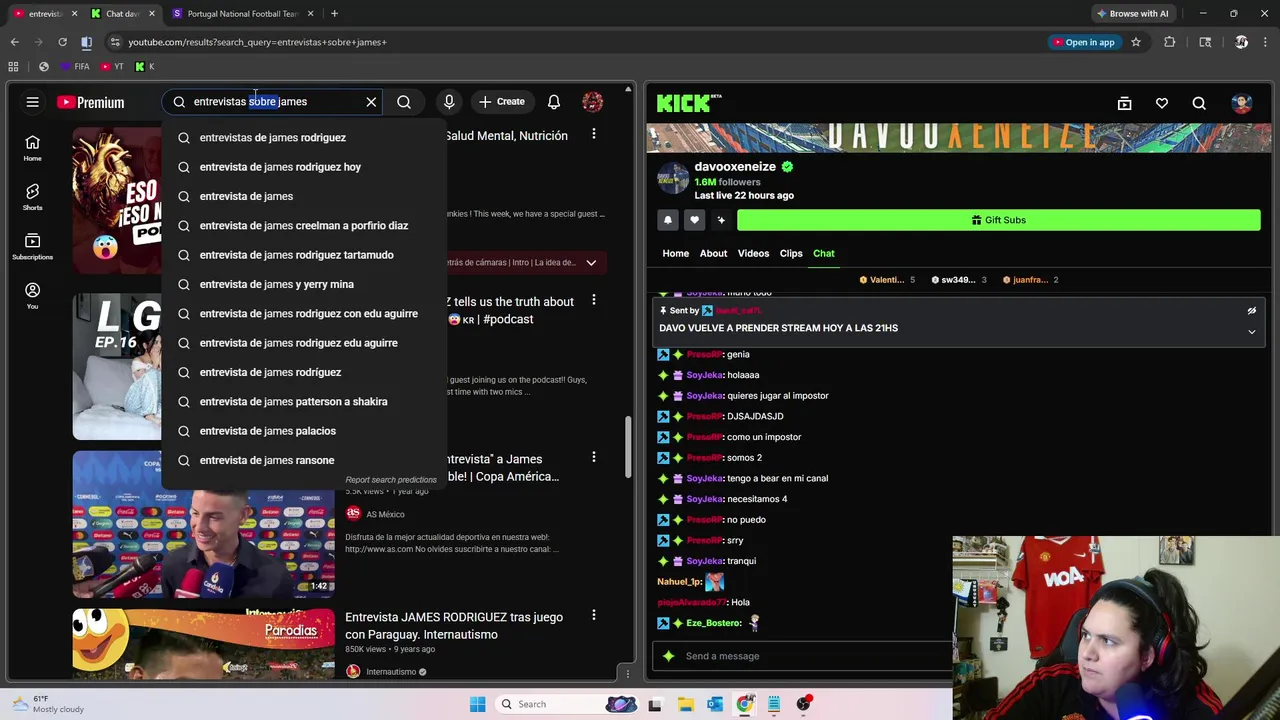Open the FIFA bookmark
The height and width of the screenshot is (720, 1280).
(x=75, y=67)
